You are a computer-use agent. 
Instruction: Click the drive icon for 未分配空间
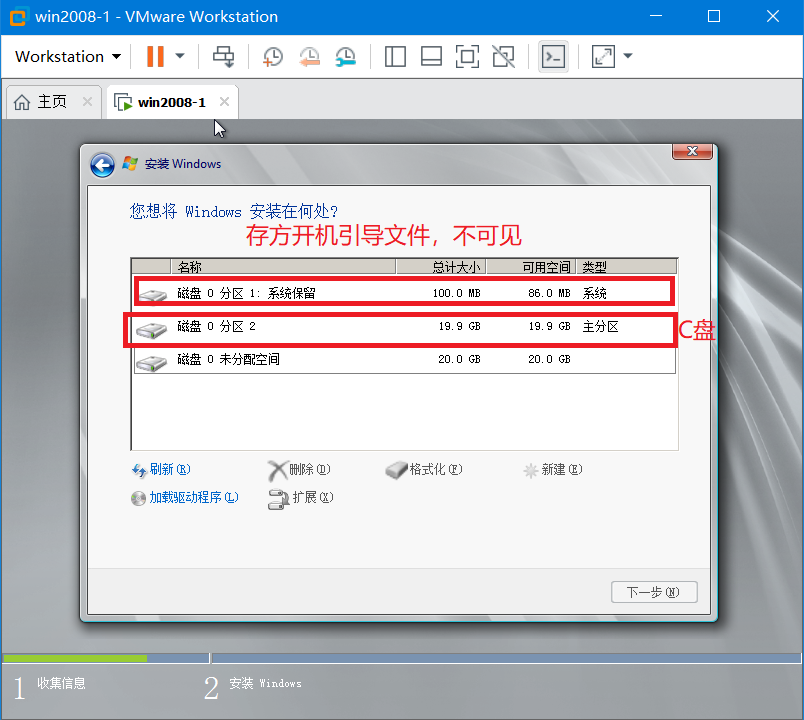(152, 363)
